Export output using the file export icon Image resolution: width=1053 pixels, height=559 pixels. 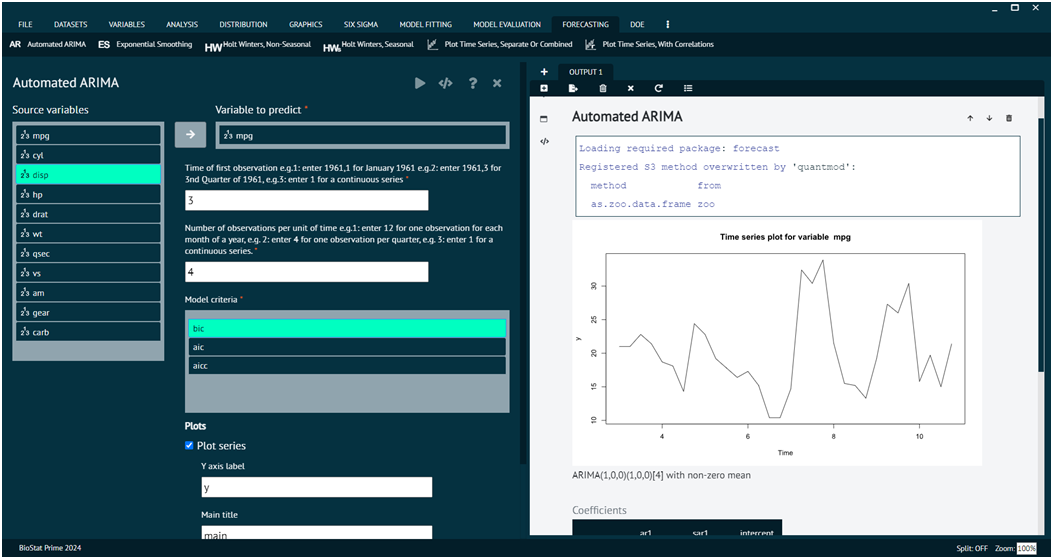(573, 88)
